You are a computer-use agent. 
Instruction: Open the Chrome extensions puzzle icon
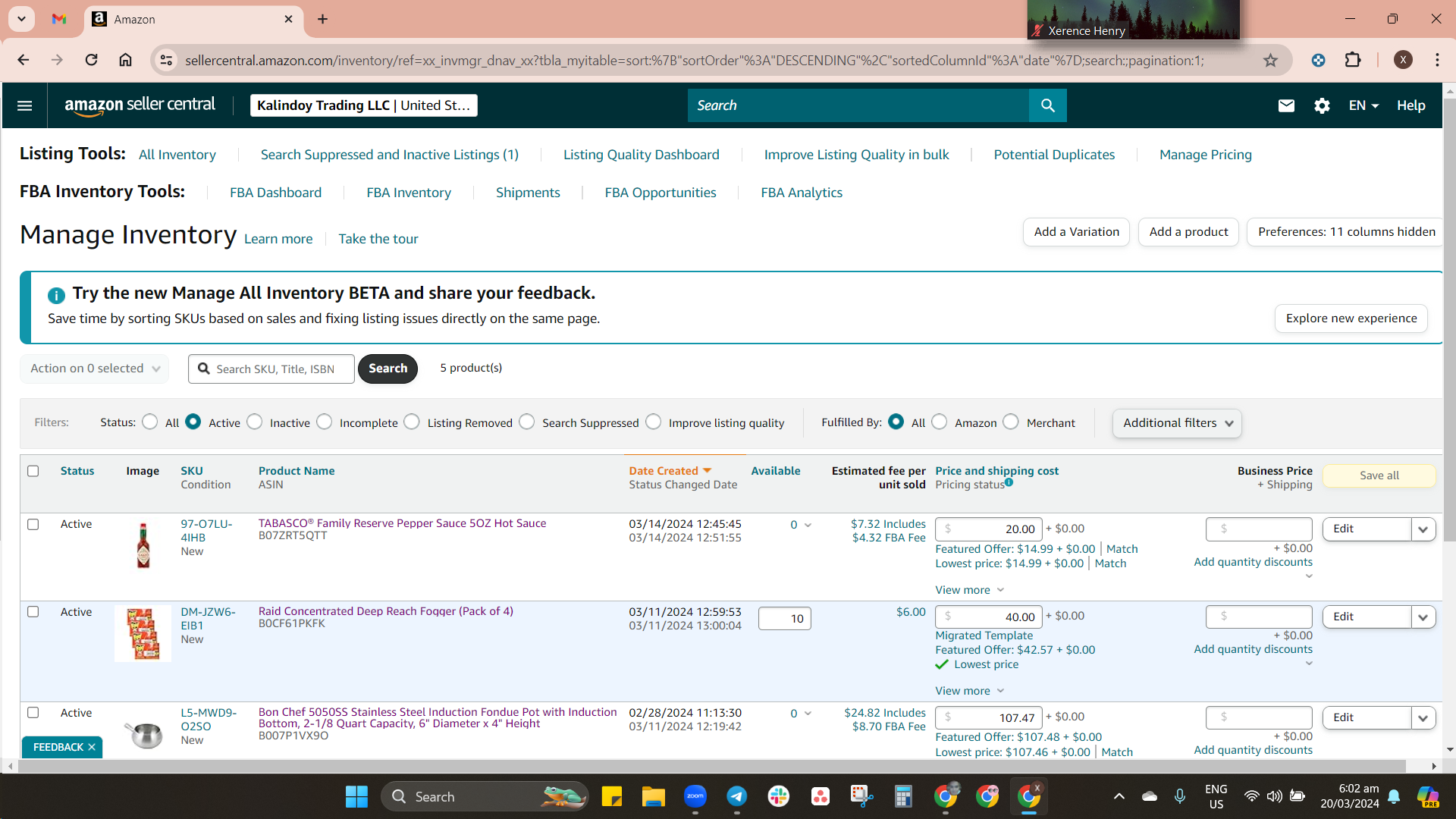coord(1353,60)
